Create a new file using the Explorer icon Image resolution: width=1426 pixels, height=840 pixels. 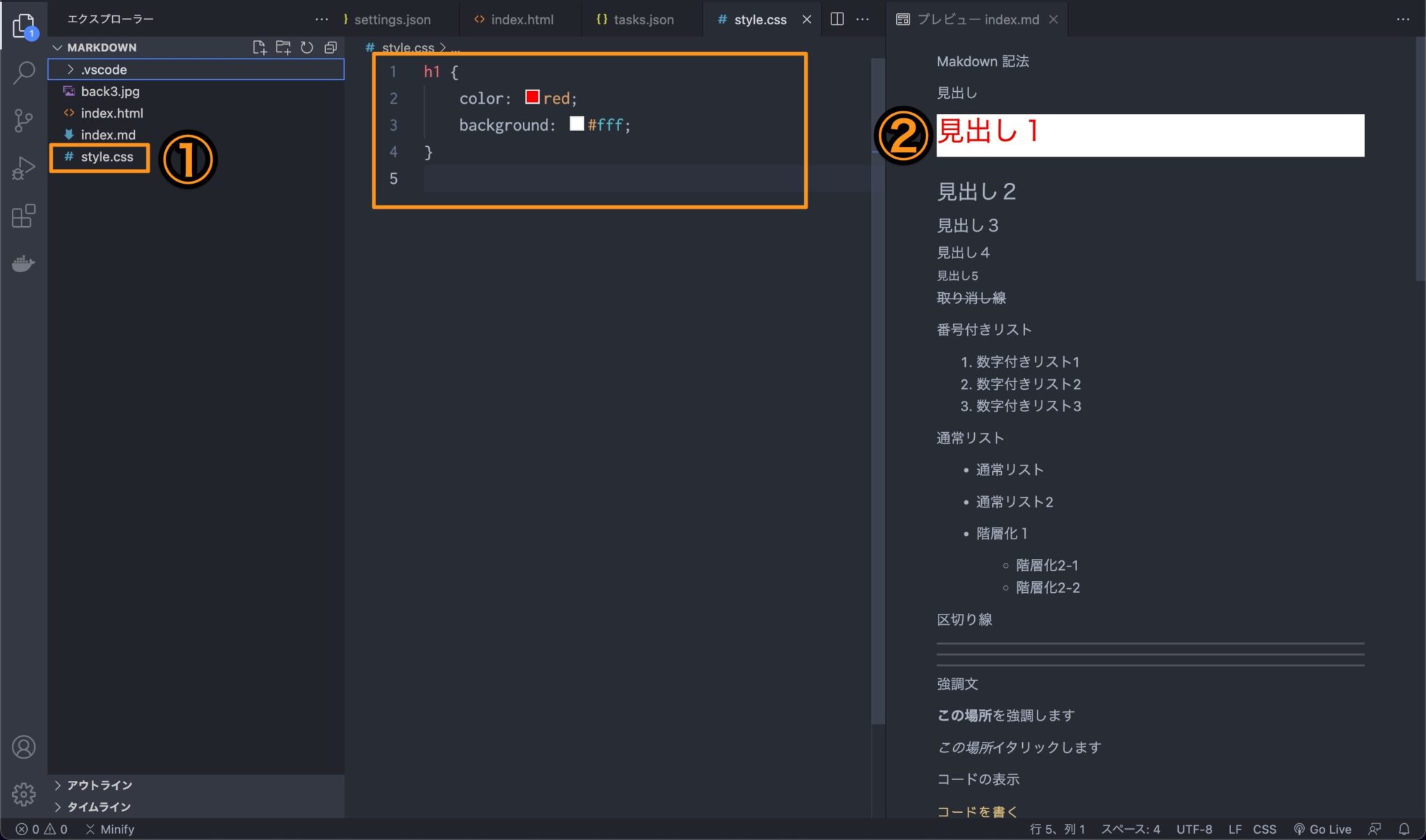click(260, 47)
